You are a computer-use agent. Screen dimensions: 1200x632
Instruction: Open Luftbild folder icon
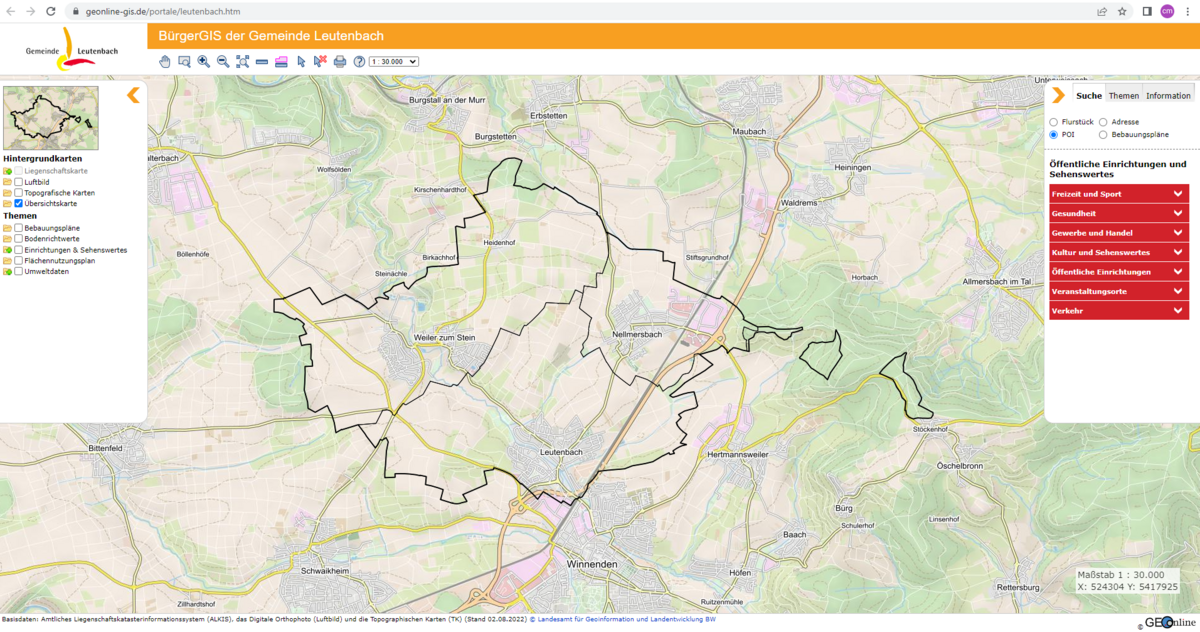tap(7, 183)
